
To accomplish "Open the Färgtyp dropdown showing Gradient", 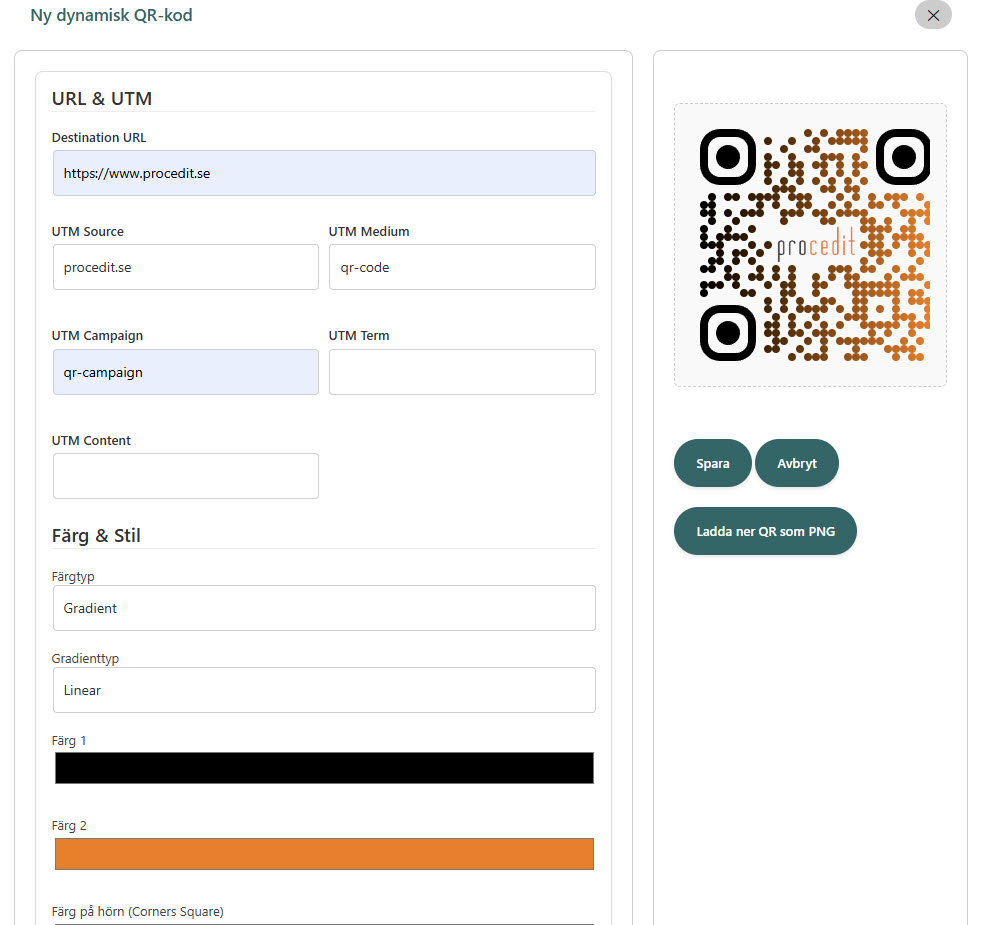I will click(x=324, y=608).
